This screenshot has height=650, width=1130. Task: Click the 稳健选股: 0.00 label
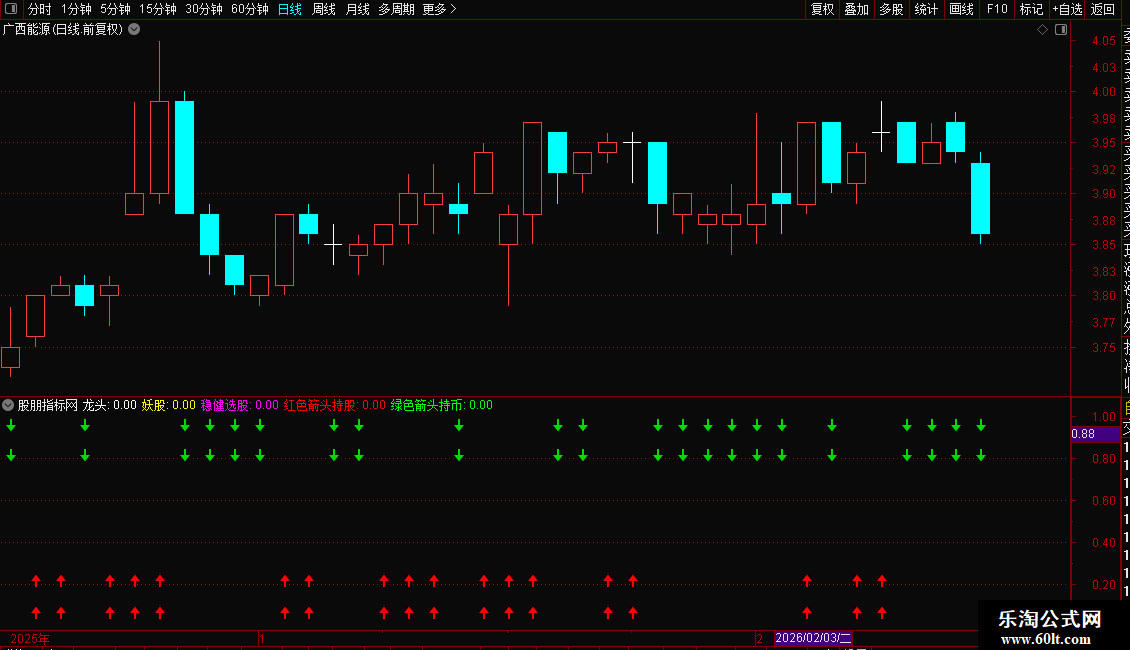click(x=239, y=405)
